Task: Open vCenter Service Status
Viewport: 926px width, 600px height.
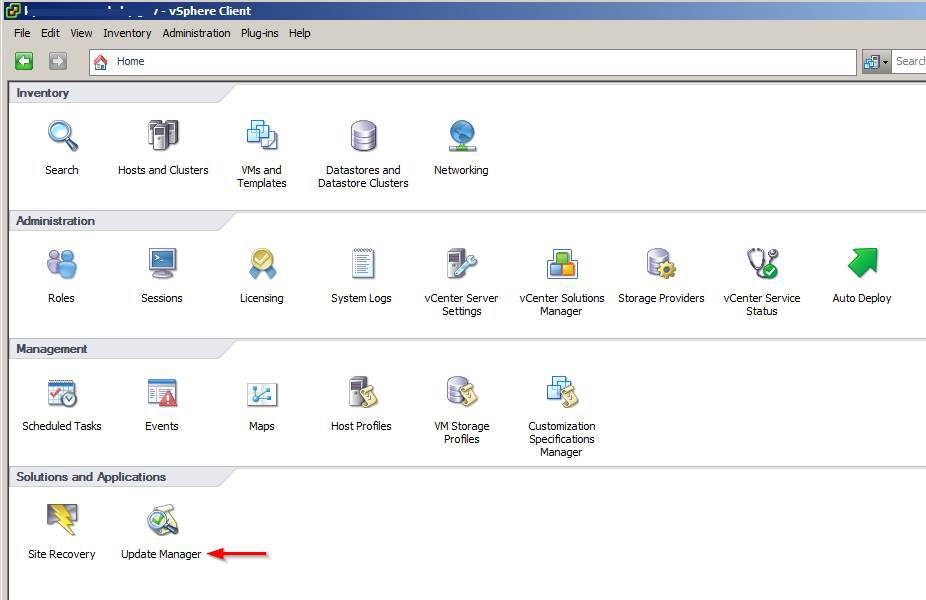Action: coord(762,263)
